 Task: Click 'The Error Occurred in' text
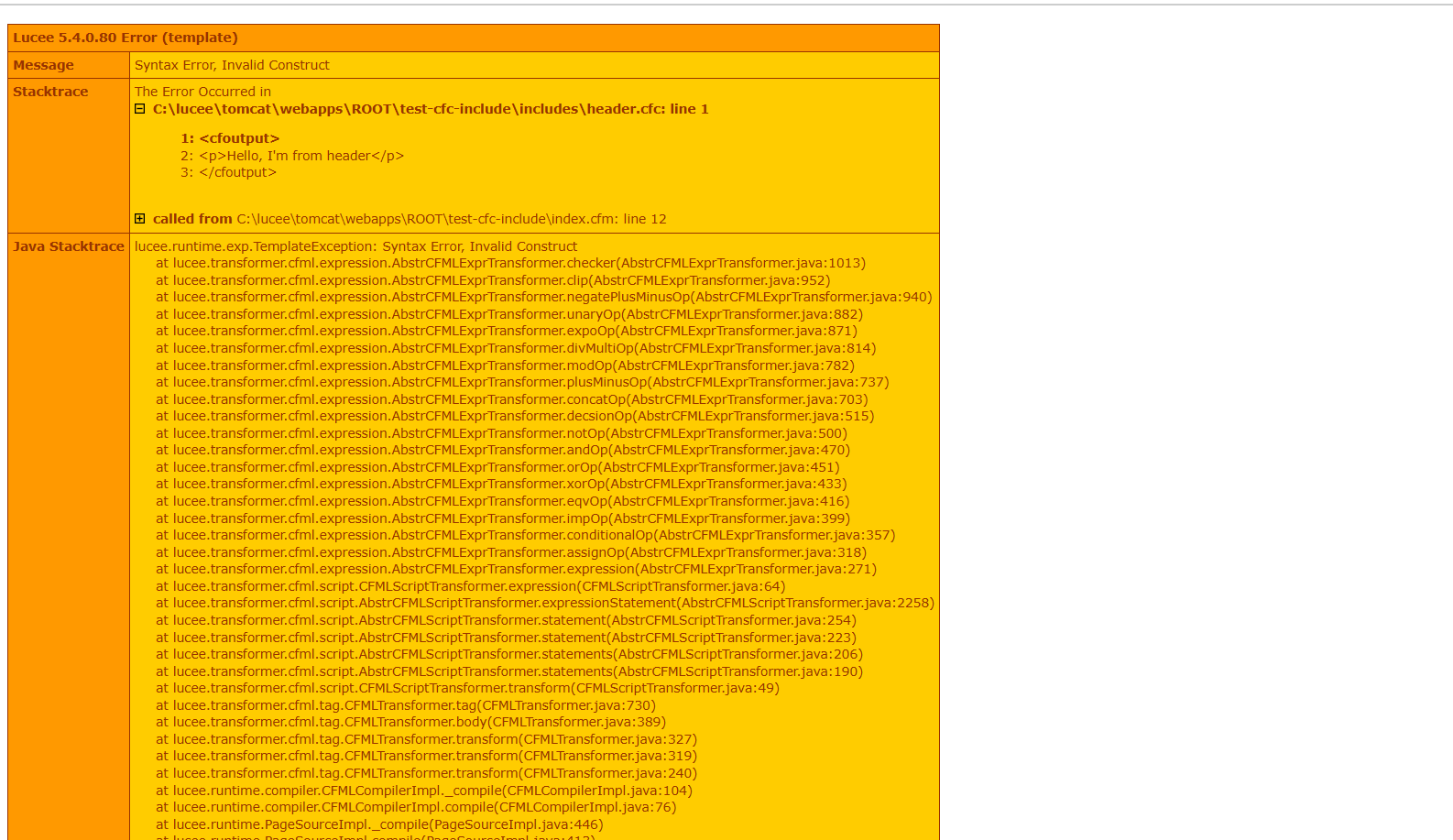point(202,92)
